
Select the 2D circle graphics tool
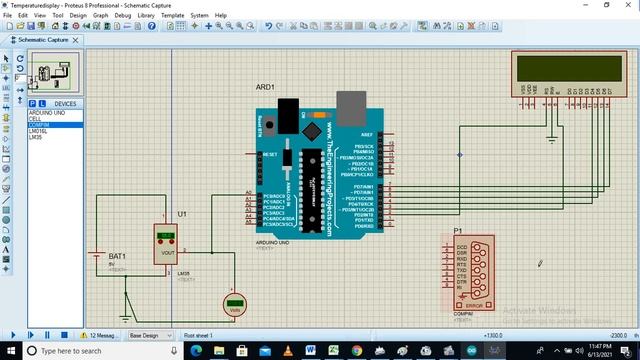click(6, 220)
